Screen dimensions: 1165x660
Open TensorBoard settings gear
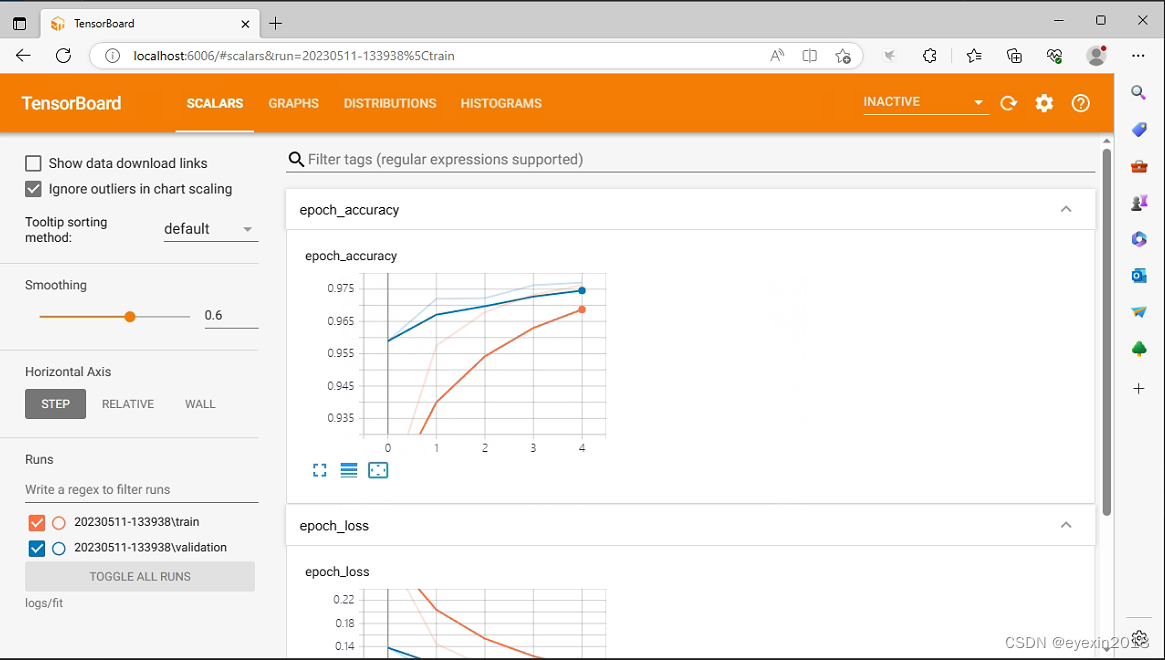click(x=1044, y=103)
